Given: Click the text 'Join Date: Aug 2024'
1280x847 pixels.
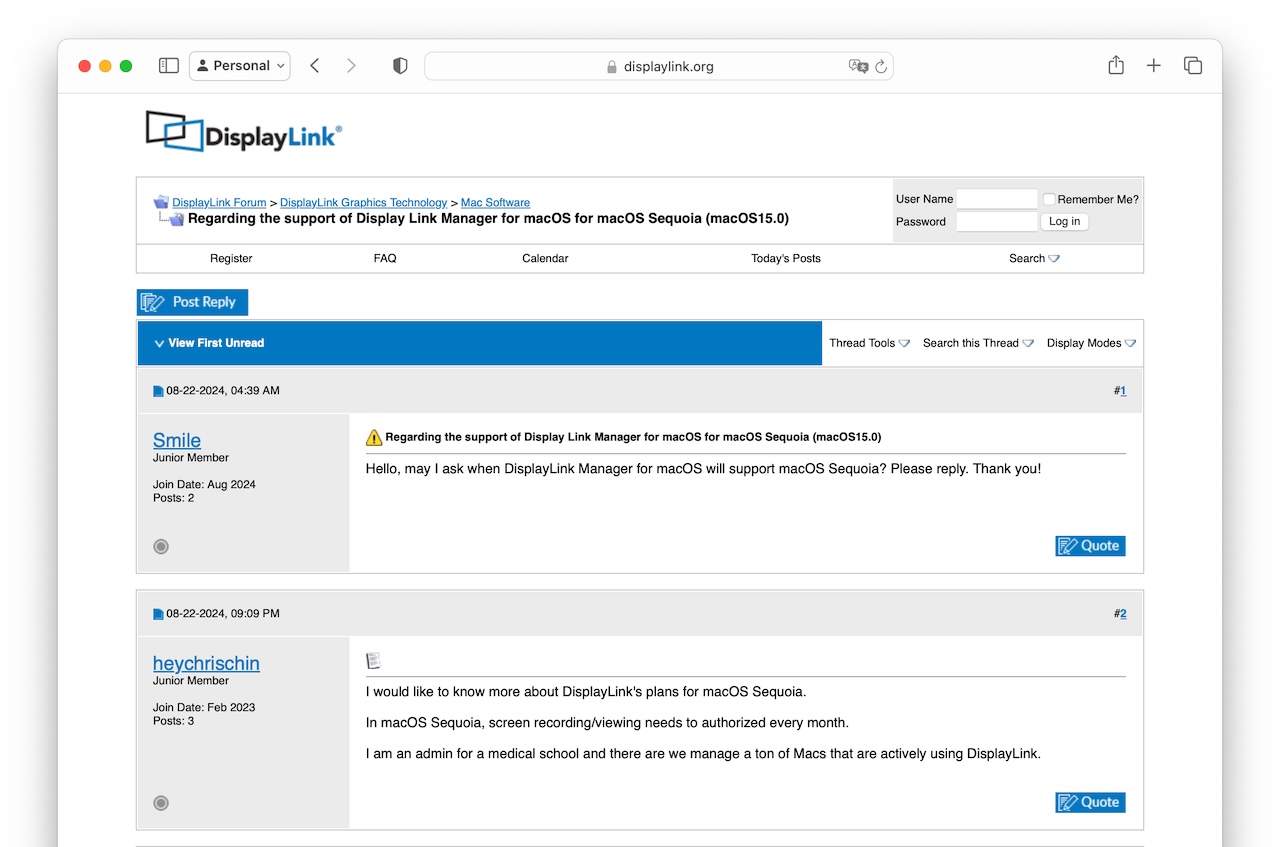Looking at the screenshot, I should pos(204,484).
